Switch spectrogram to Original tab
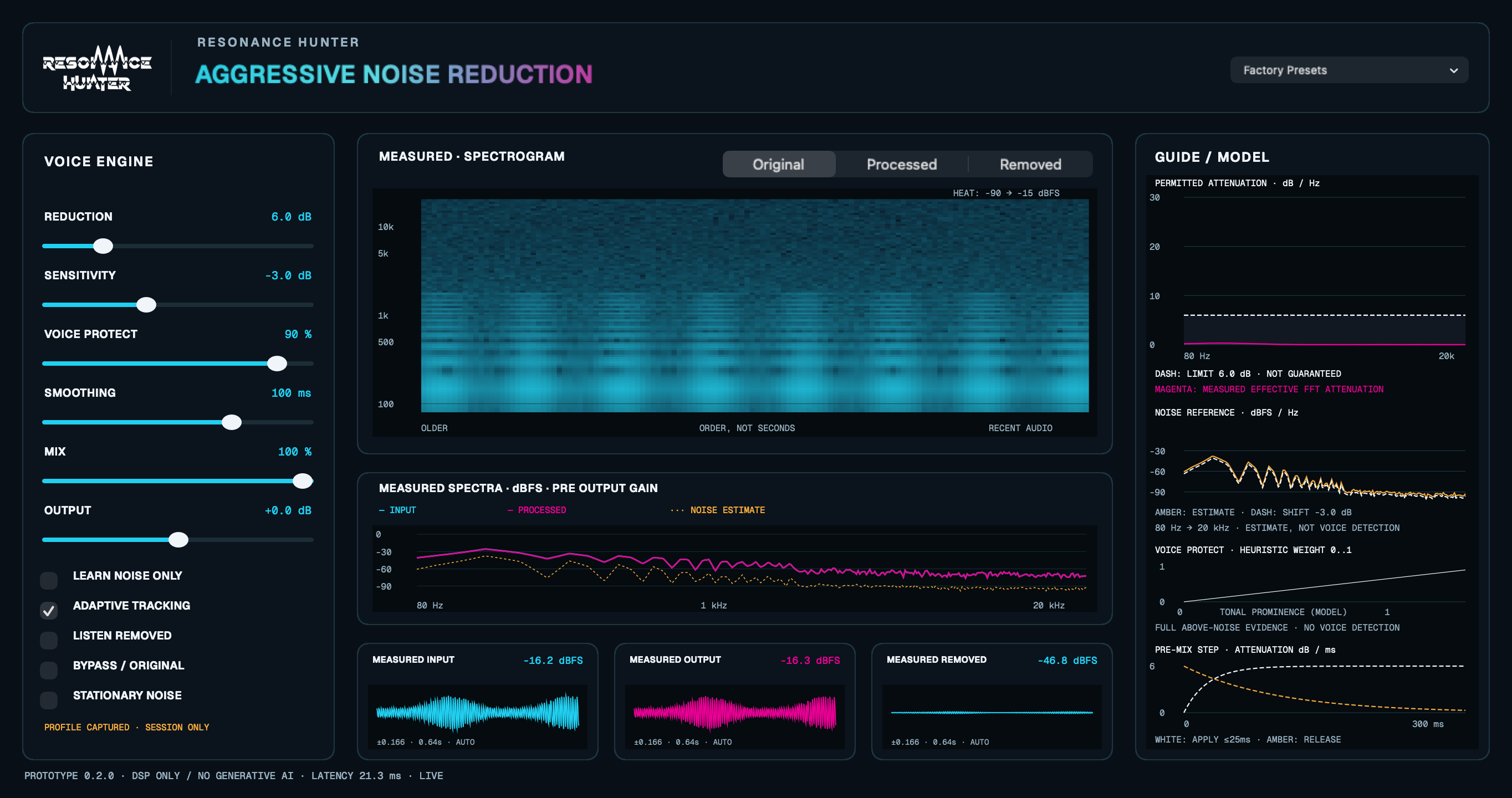The image size is (1512, 798). click(x=778, y=164)
